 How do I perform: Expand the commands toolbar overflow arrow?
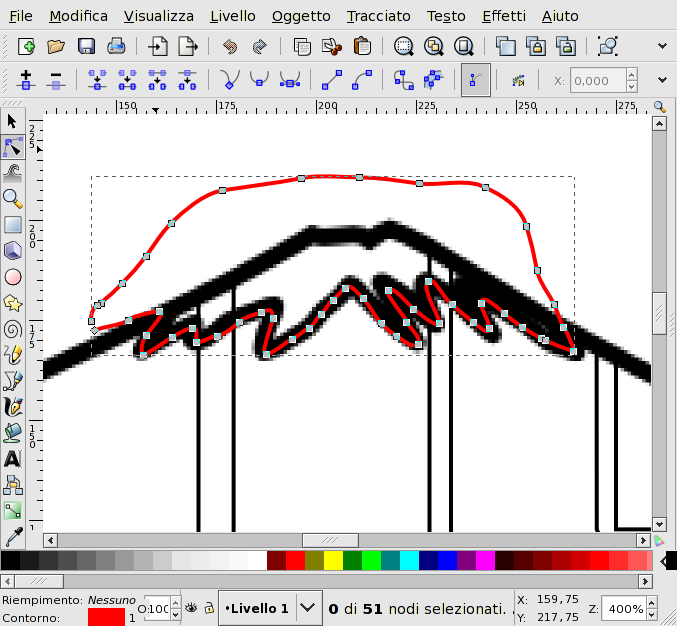point(662,46)
